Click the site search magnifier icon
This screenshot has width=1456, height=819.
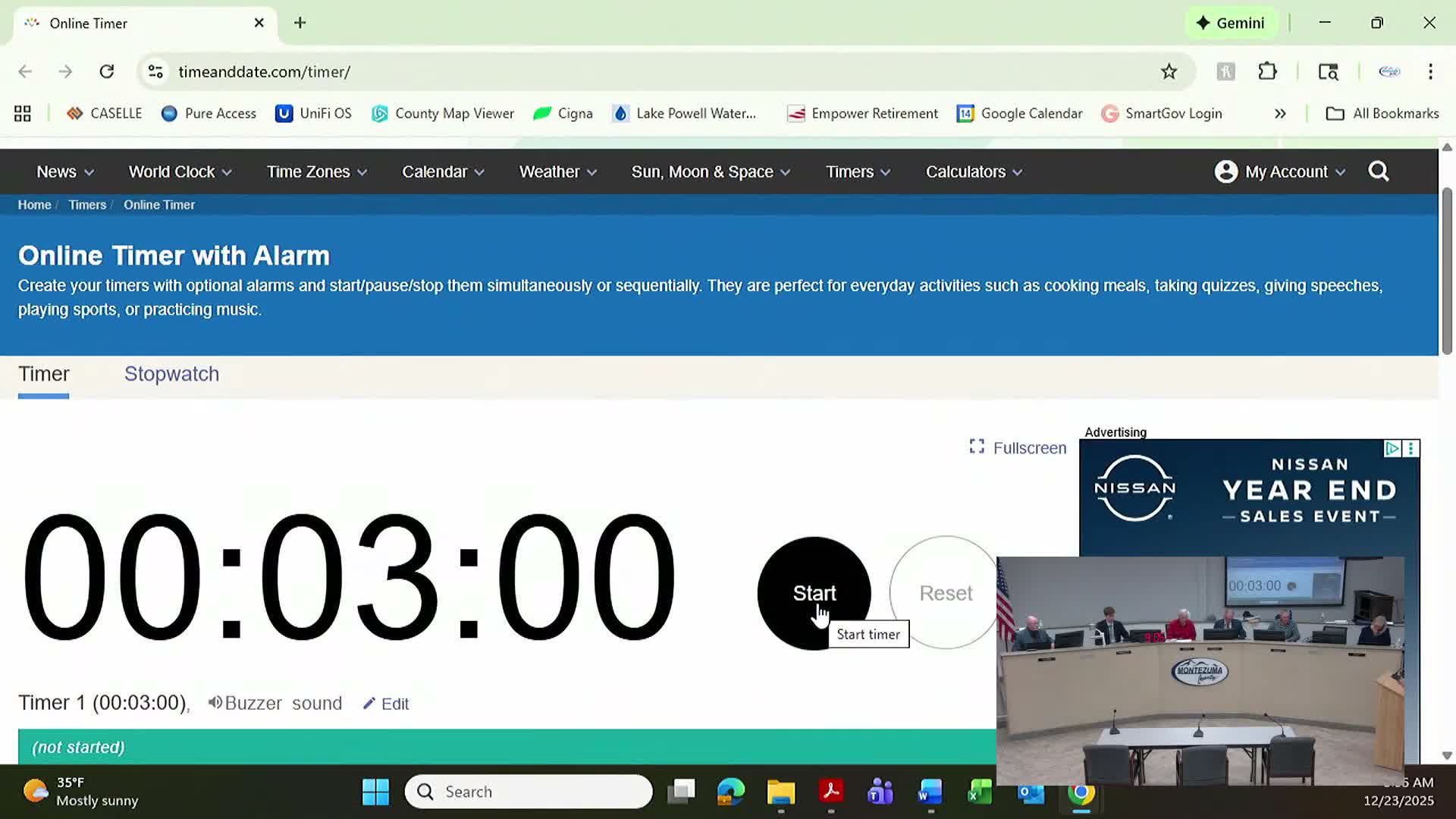tap(1378, 171)
